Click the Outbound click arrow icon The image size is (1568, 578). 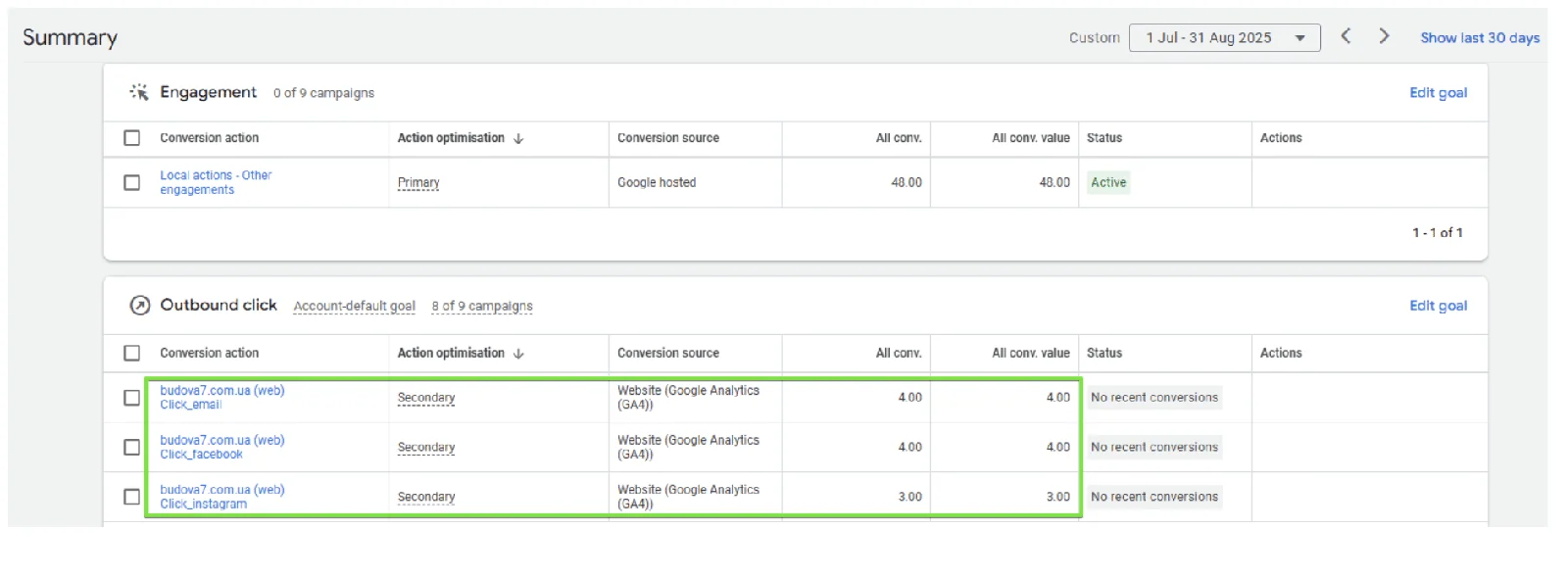point(140,305)
